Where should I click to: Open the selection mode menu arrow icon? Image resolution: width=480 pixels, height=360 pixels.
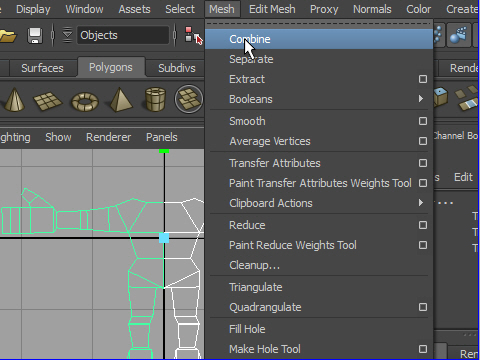pyautogui.click(x=67, y=35)
